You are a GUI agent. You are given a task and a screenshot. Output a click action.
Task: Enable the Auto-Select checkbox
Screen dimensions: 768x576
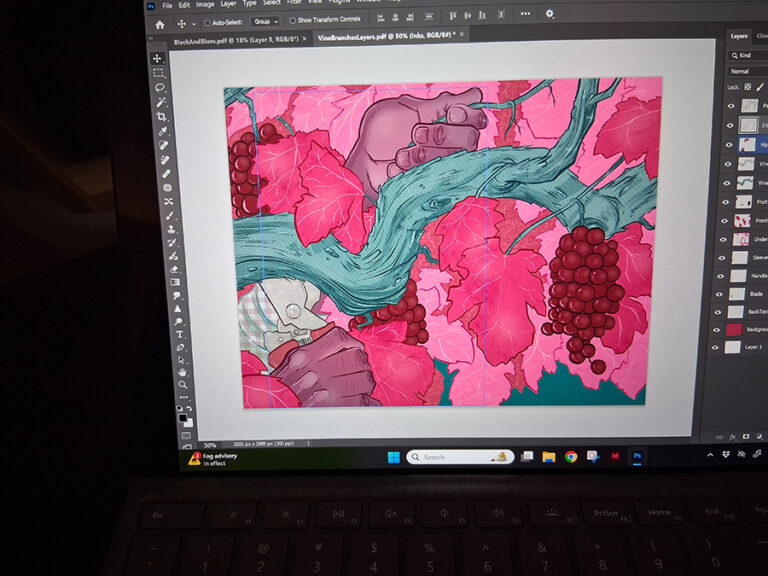pos(207,22)
